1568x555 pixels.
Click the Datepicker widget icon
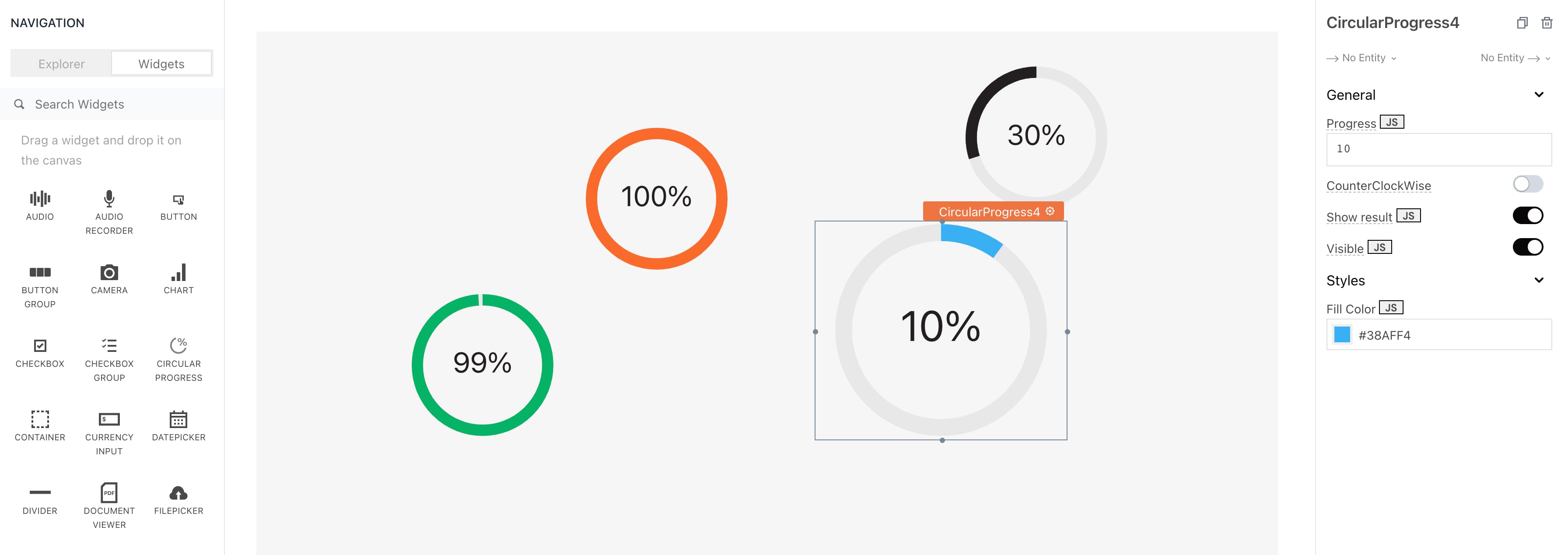pos(178,419)
